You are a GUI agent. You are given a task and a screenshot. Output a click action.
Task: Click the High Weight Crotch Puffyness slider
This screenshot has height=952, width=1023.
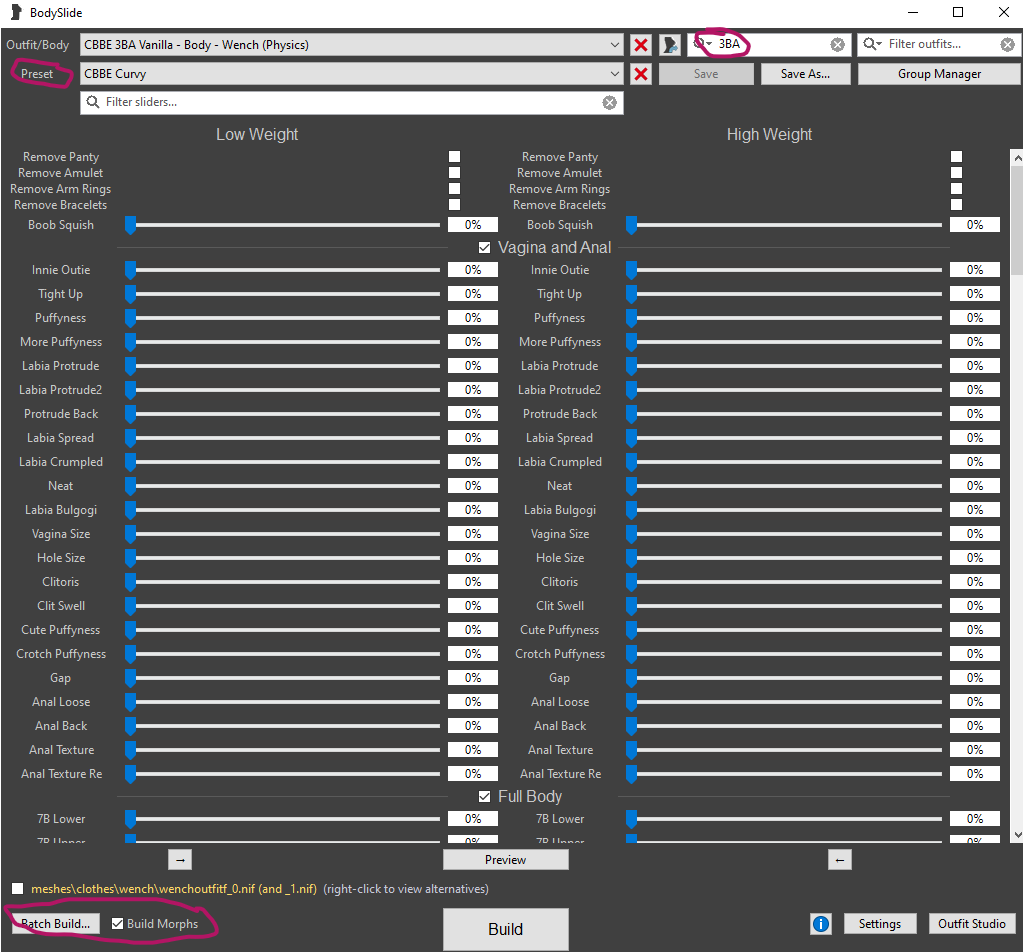784,654
